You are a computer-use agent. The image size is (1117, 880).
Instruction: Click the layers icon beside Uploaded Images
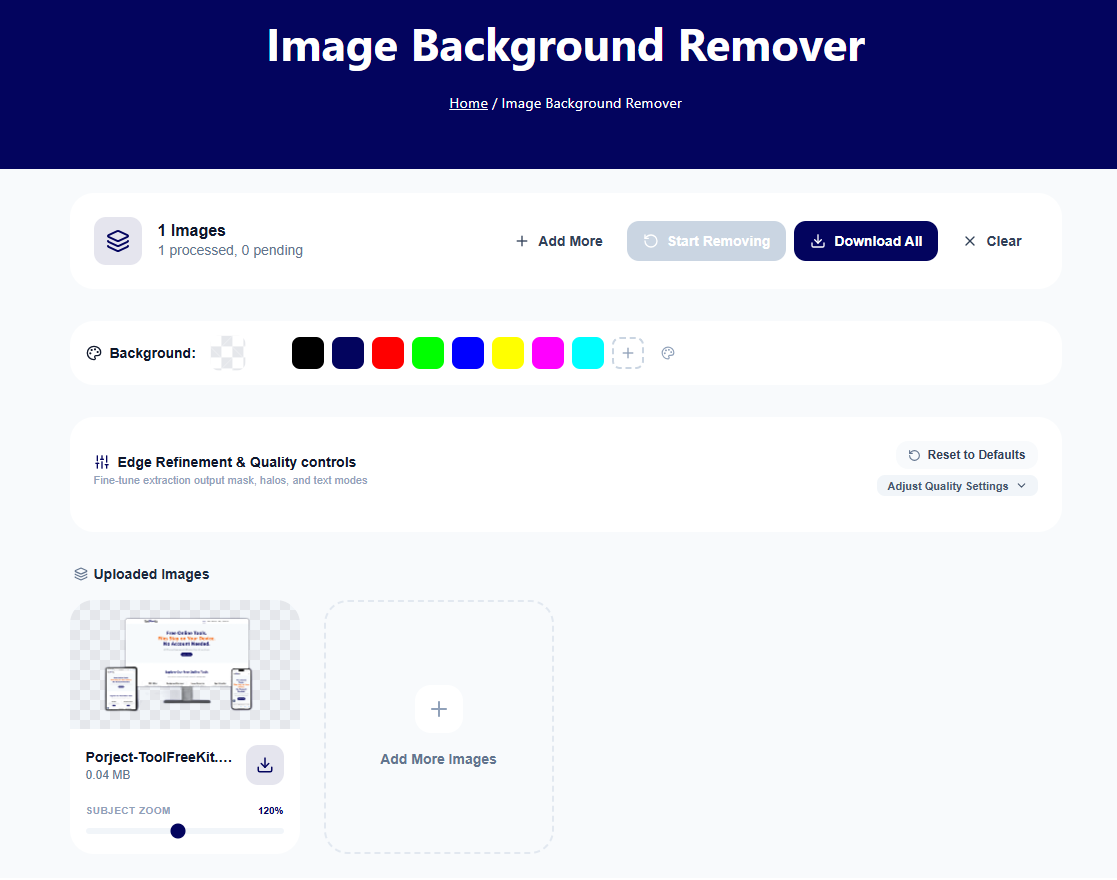(81, 574)
